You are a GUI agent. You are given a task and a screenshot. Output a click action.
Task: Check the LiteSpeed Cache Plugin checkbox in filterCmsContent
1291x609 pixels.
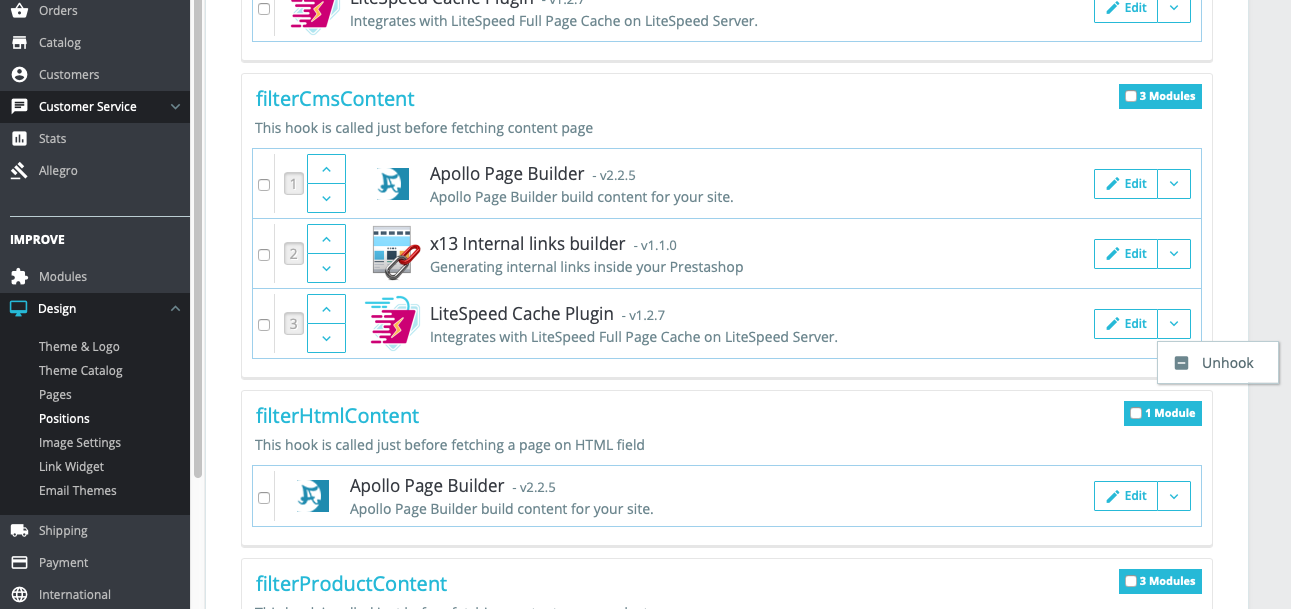(264, 325)
